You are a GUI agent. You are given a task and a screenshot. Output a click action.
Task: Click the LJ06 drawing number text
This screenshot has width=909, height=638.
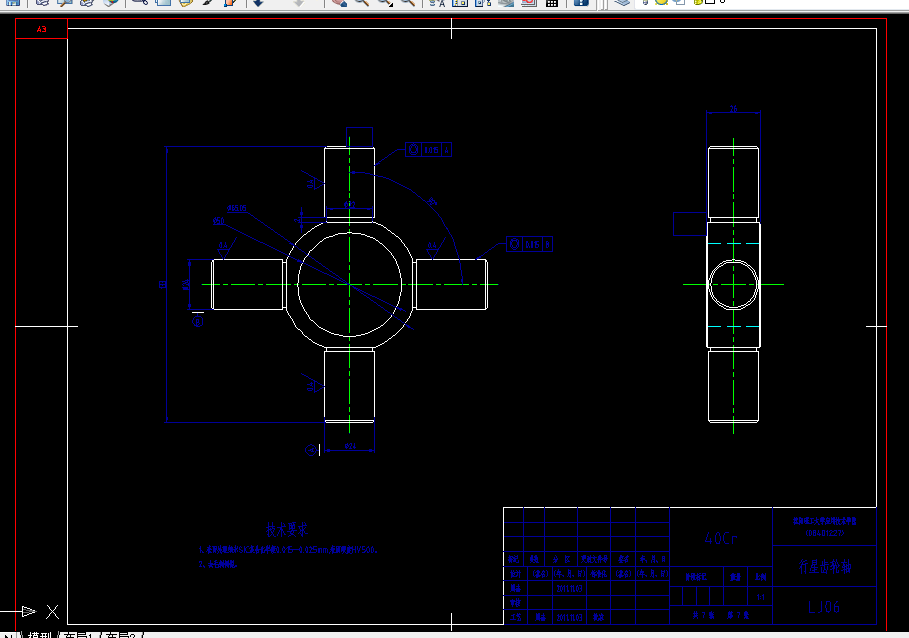[x=824, y=607]
